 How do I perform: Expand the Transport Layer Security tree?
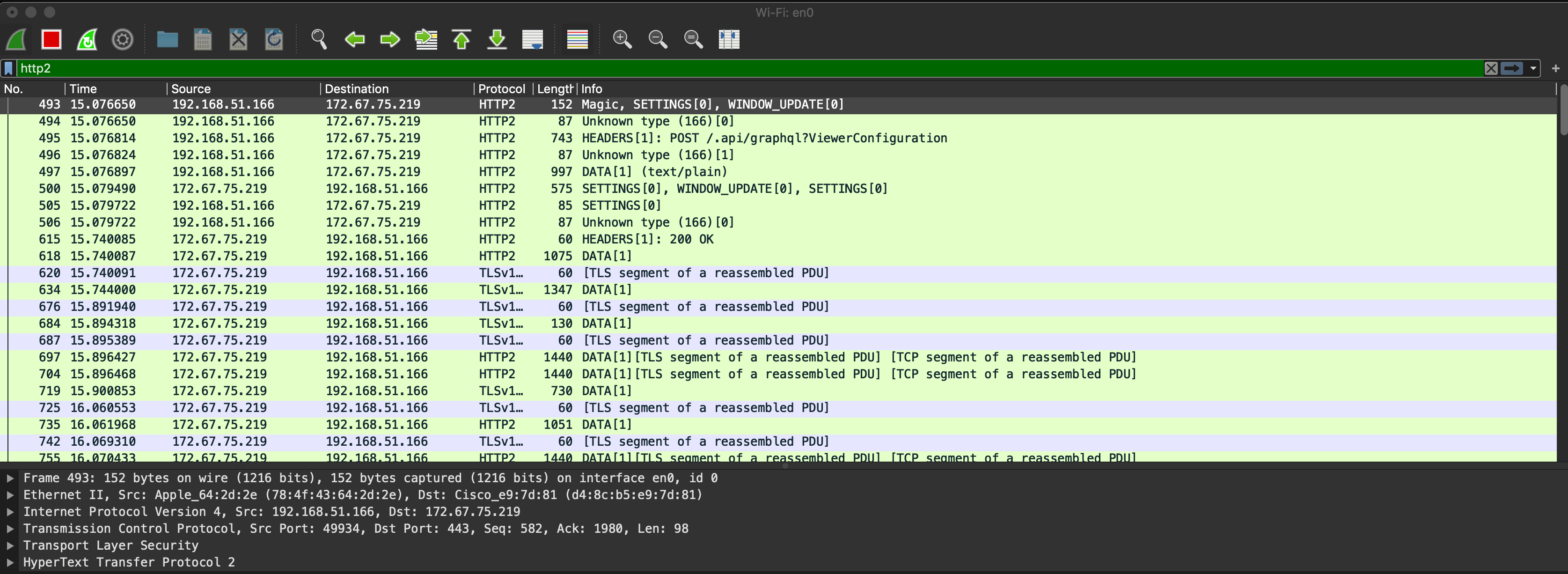[10, 545]
